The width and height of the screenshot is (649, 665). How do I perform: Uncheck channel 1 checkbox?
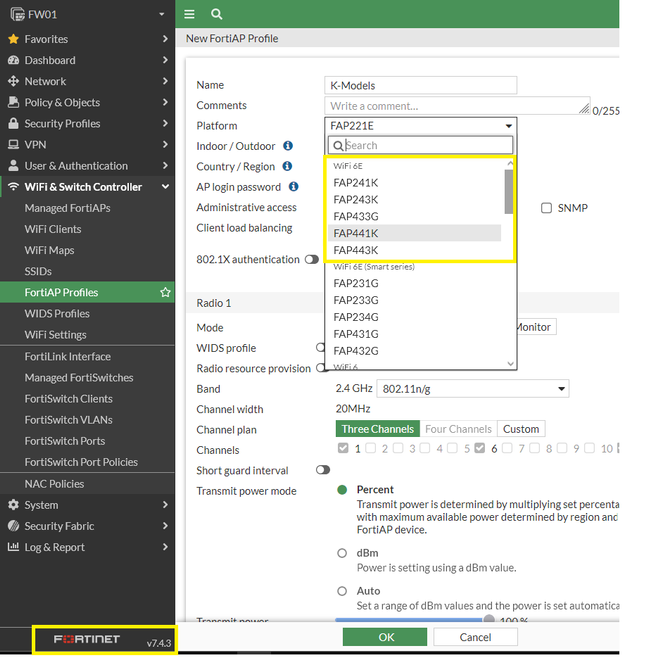[343, 448]
